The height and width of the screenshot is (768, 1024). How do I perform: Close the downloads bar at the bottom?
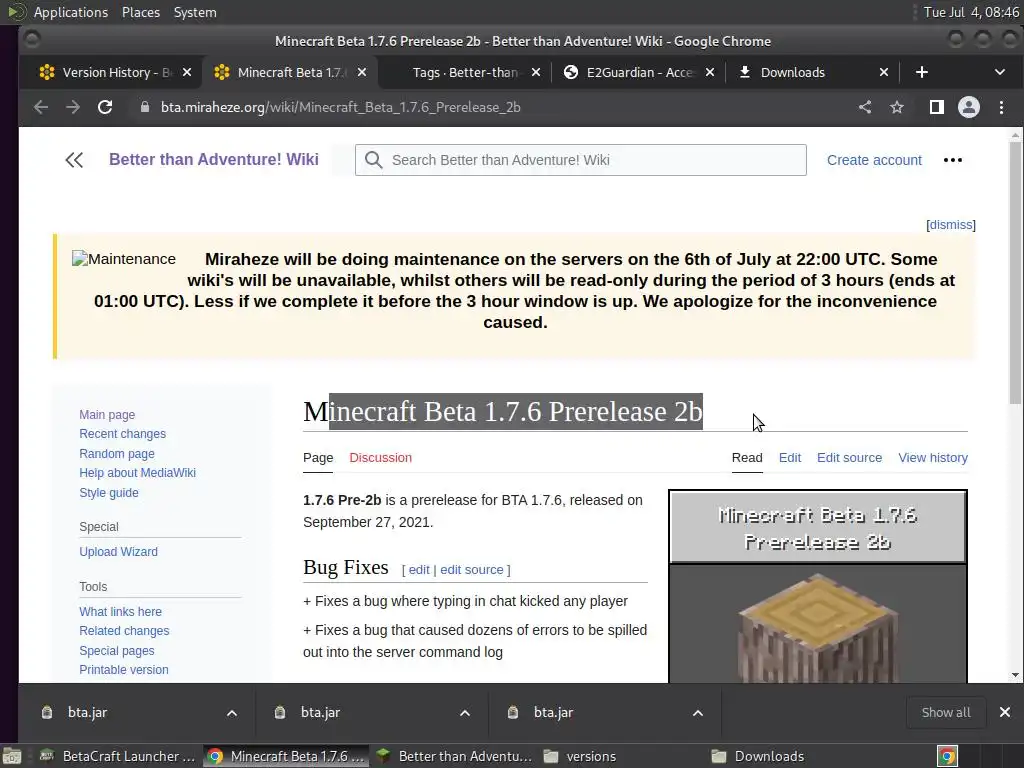click(x=1004, y=712)
